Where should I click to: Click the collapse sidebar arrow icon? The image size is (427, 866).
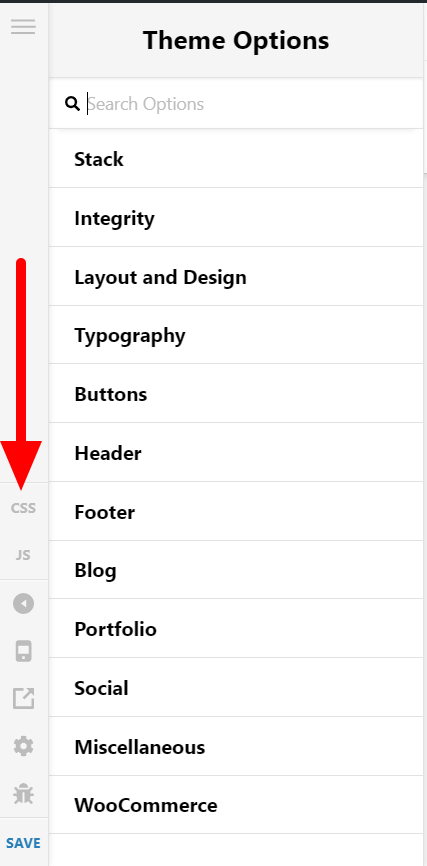pos(23,604)
